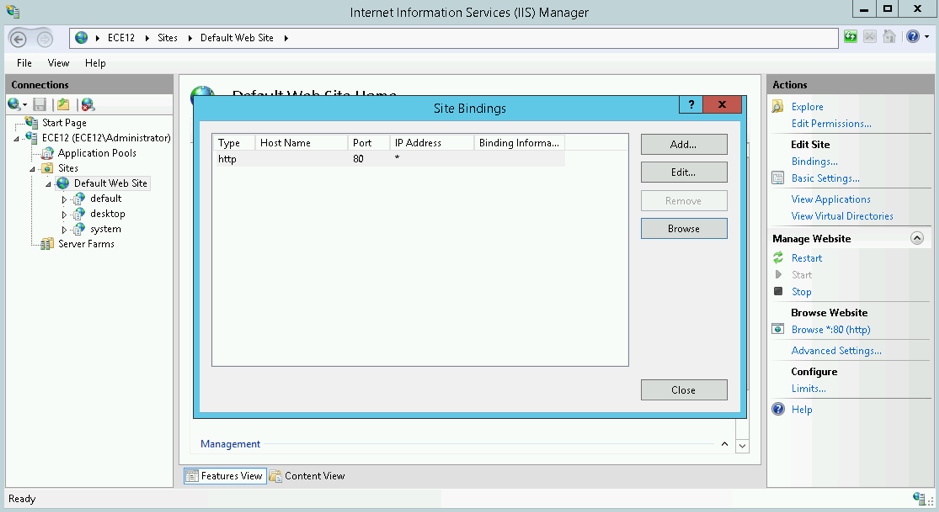Click the status bar network icon

point(919,498)
